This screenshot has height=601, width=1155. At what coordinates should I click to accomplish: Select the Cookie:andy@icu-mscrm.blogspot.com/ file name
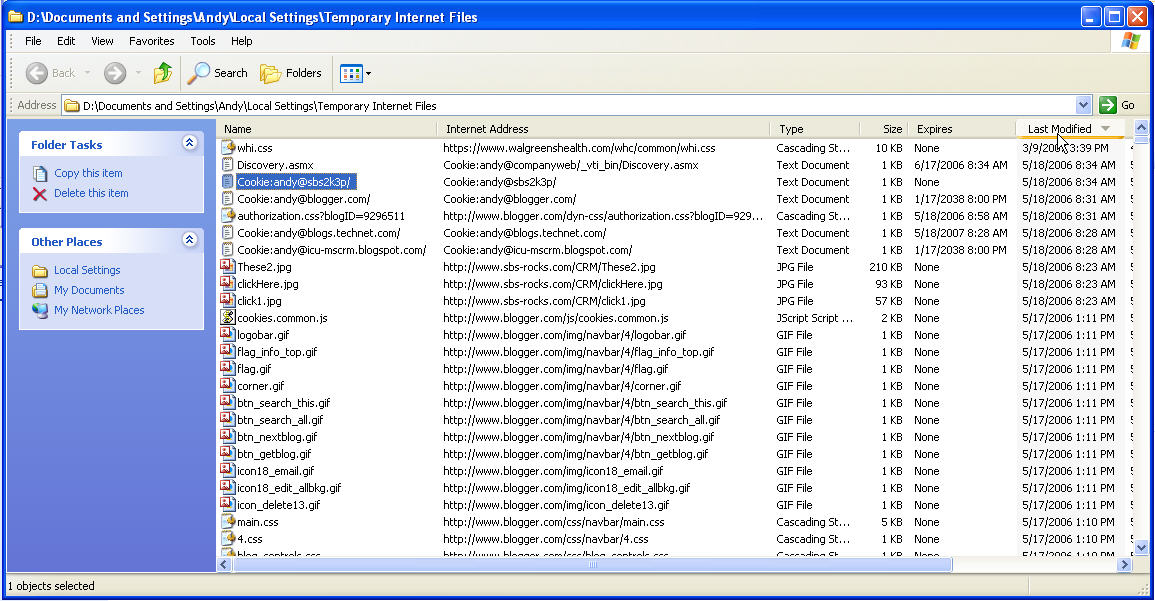tap(331, 250)
